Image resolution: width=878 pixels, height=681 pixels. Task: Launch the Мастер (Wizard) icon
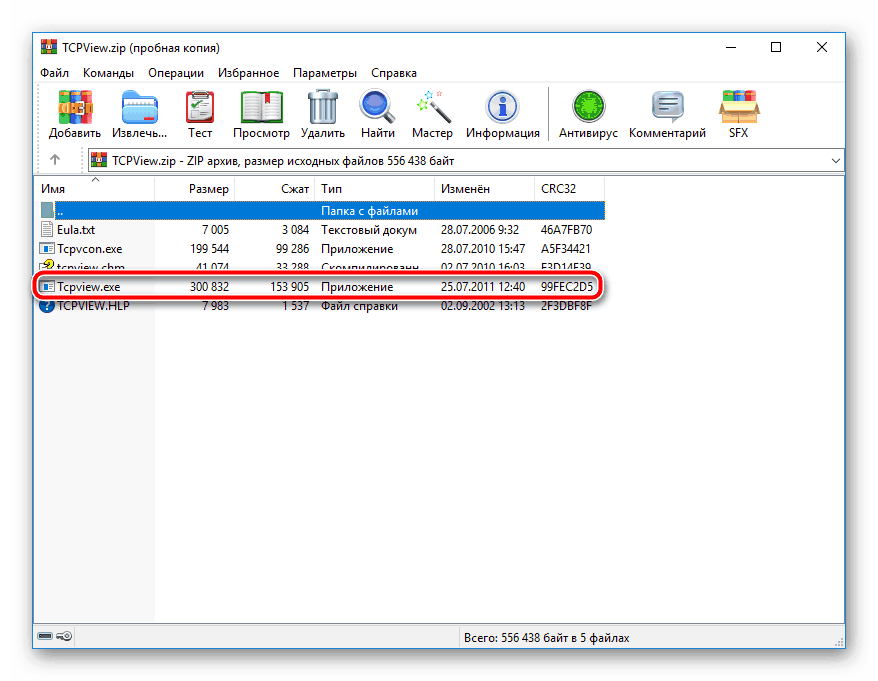pyautogui.click(x=432, y=106)
